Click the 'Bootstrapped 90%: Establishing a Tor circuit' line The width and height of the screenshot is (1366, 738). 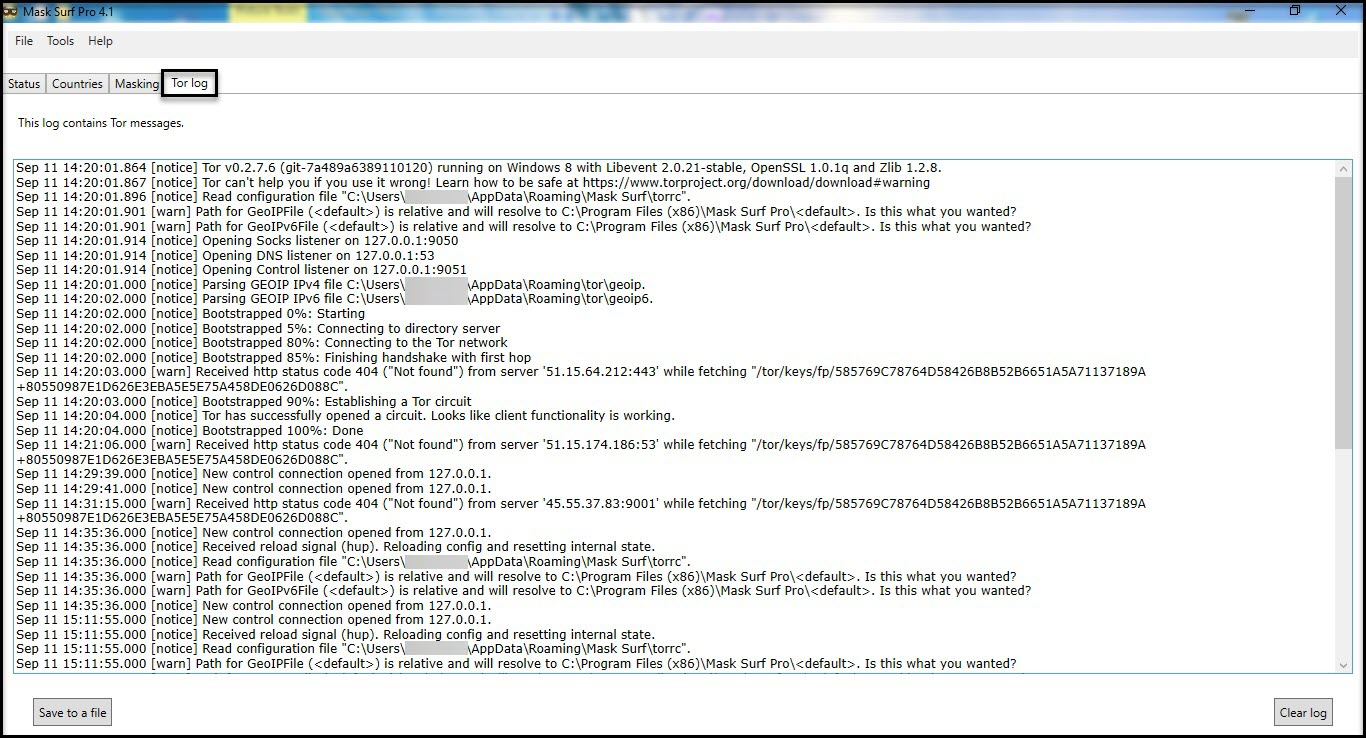point(244,402)
